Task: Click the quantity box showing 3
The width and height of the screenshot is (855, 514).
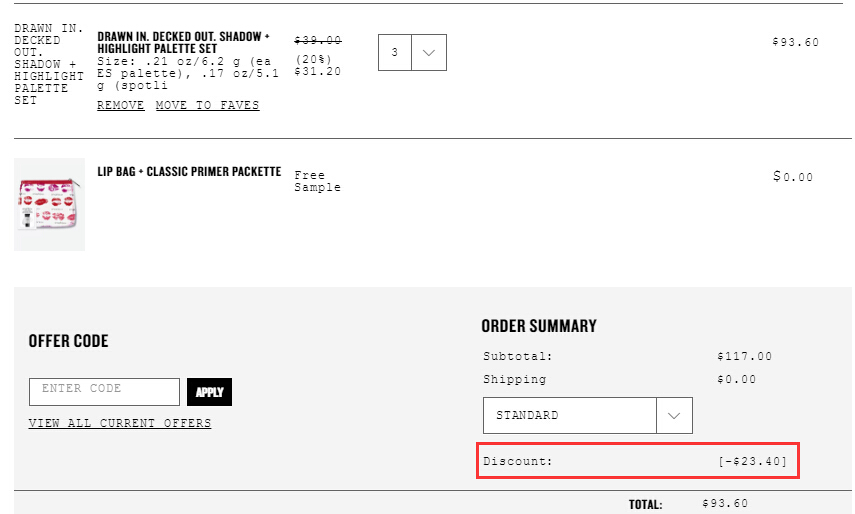Action: (x=395, y=52)
